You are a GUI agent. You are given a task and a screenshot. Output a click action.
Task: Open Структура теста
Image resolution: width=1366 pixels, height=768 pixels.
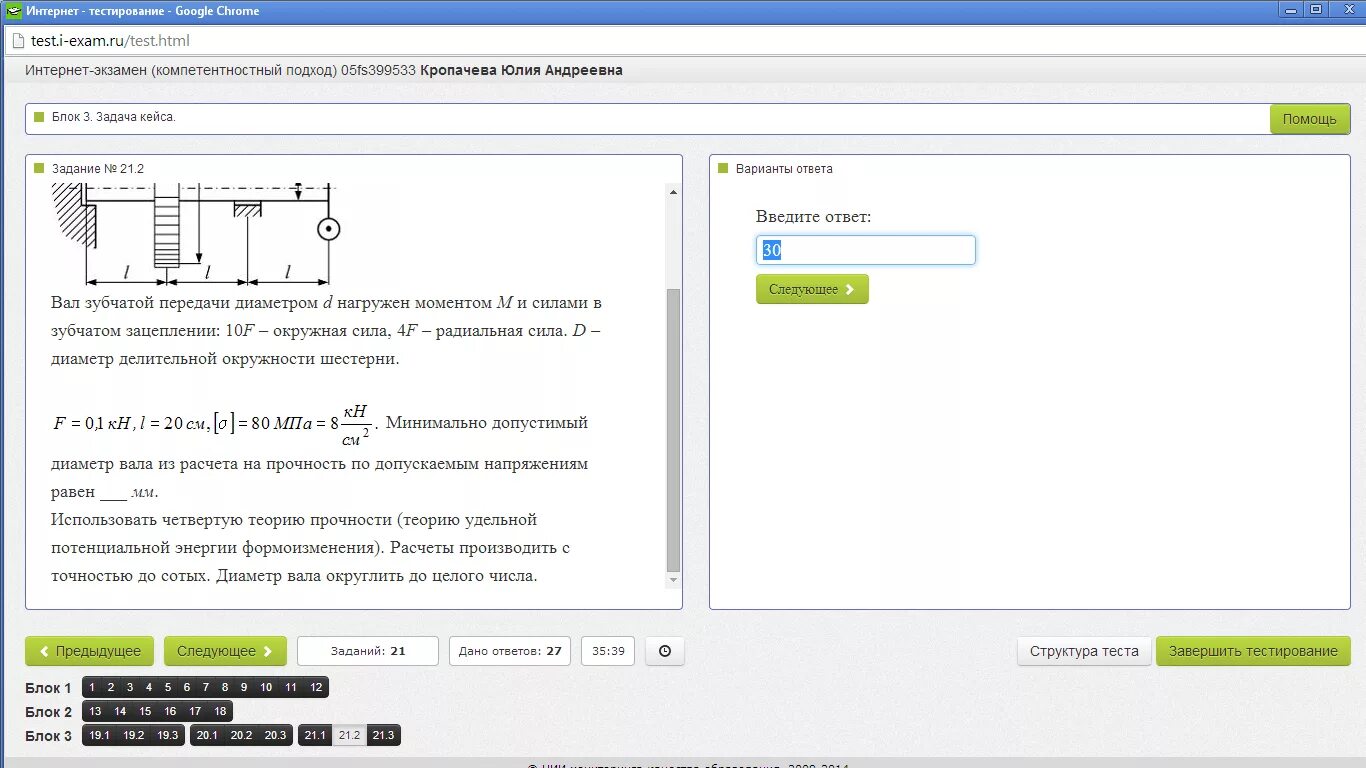pyautogui.click(x=1084, y=651)
